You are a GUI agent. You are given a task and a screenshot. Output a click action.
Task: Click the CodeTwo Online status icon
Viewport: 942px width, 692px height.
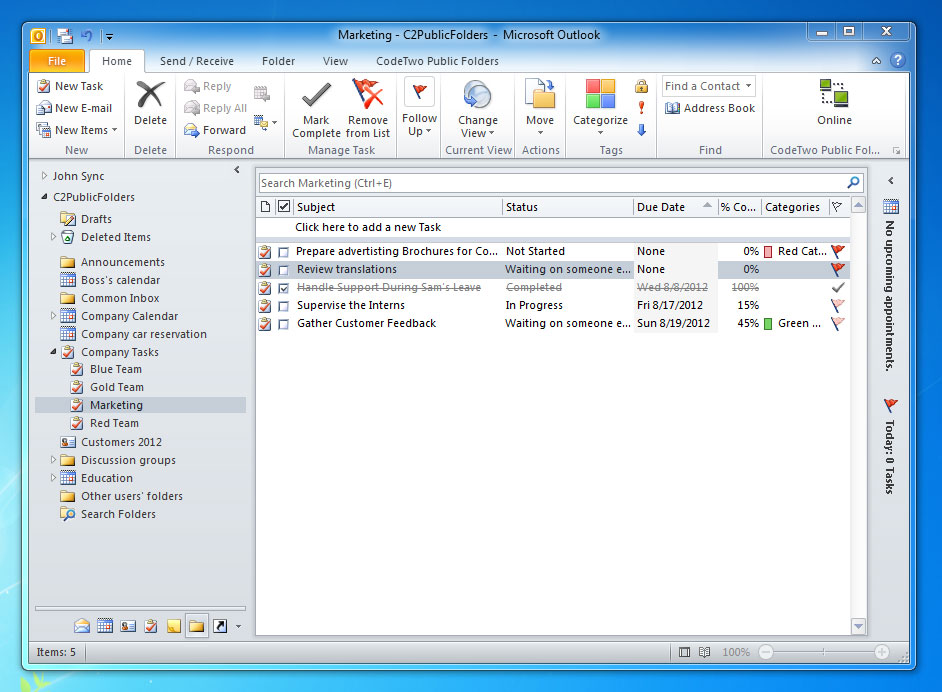834,94
